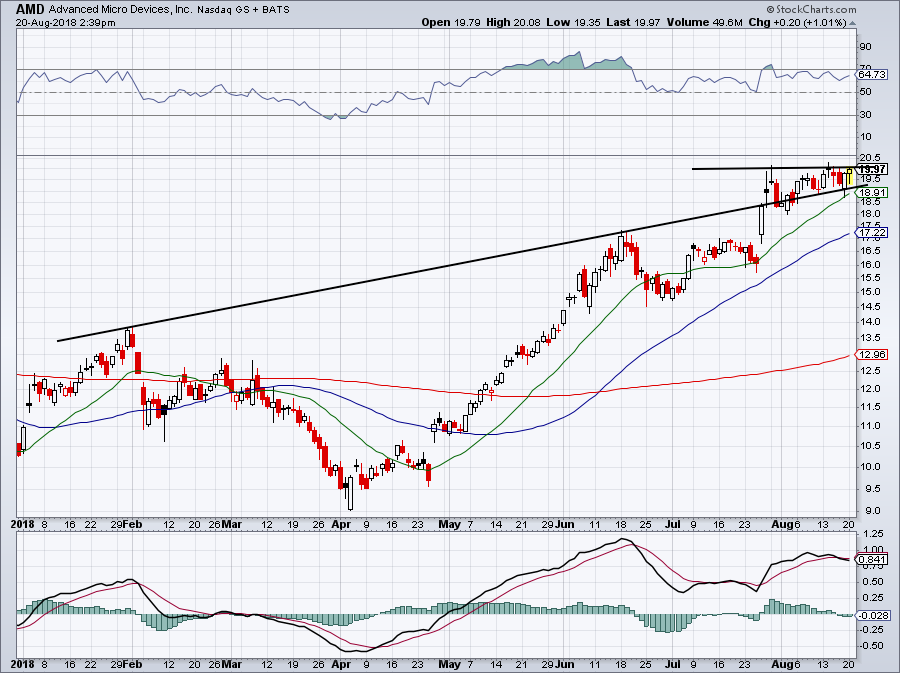Screen dimensions: 900x673
Task: Click the Nasdaq GS + BATS exchange label
Action: 243,10
